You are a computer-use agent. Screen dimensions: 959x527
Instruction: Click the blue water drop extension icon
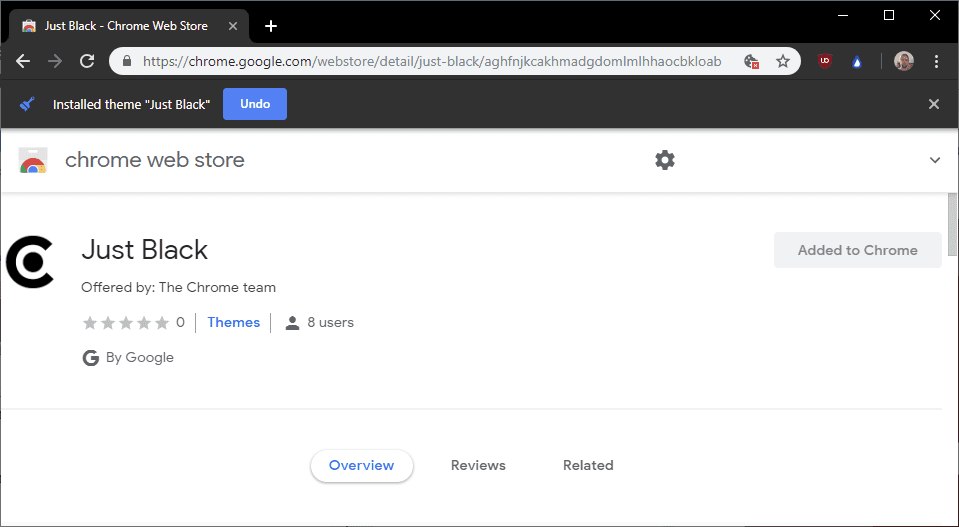click(x=857, y=61)
